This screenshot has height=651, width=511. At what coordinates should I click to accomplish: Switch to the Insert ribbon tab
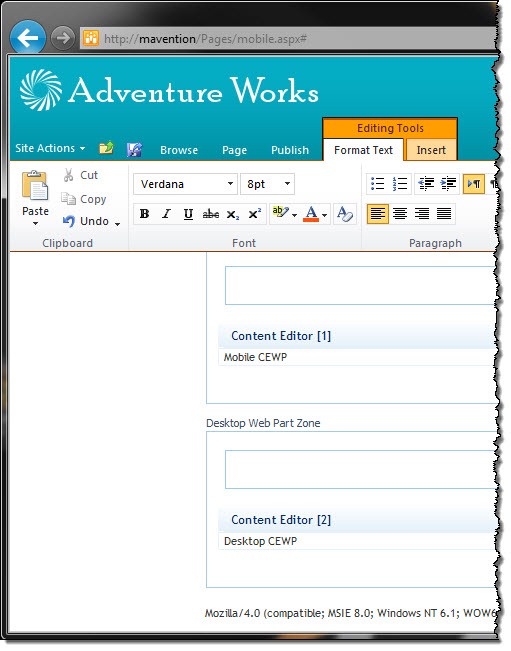point(431,150)
